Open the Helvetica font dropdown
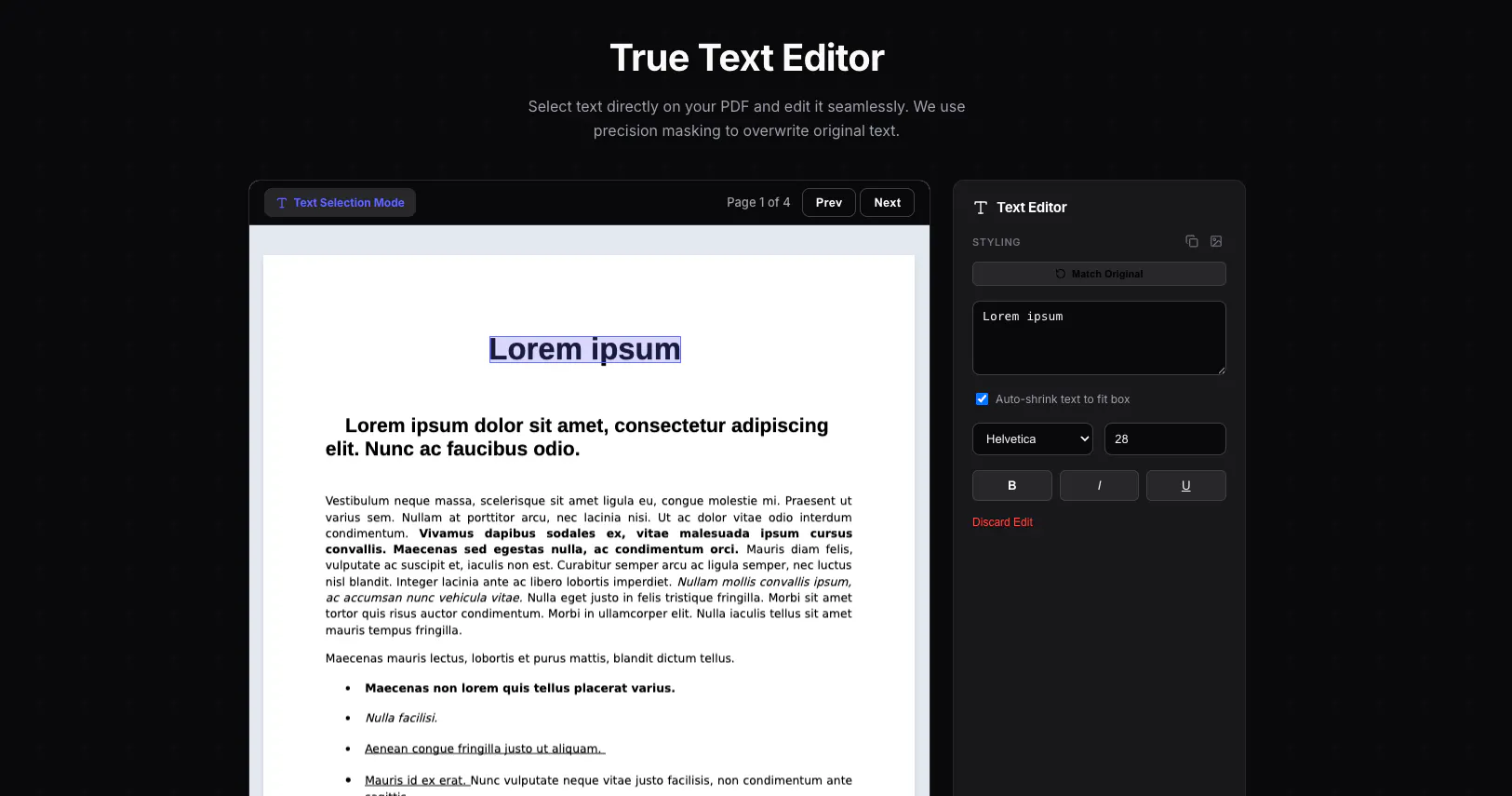Image resolution: width=1512 pixels, height=796 pixels. 1032,439
